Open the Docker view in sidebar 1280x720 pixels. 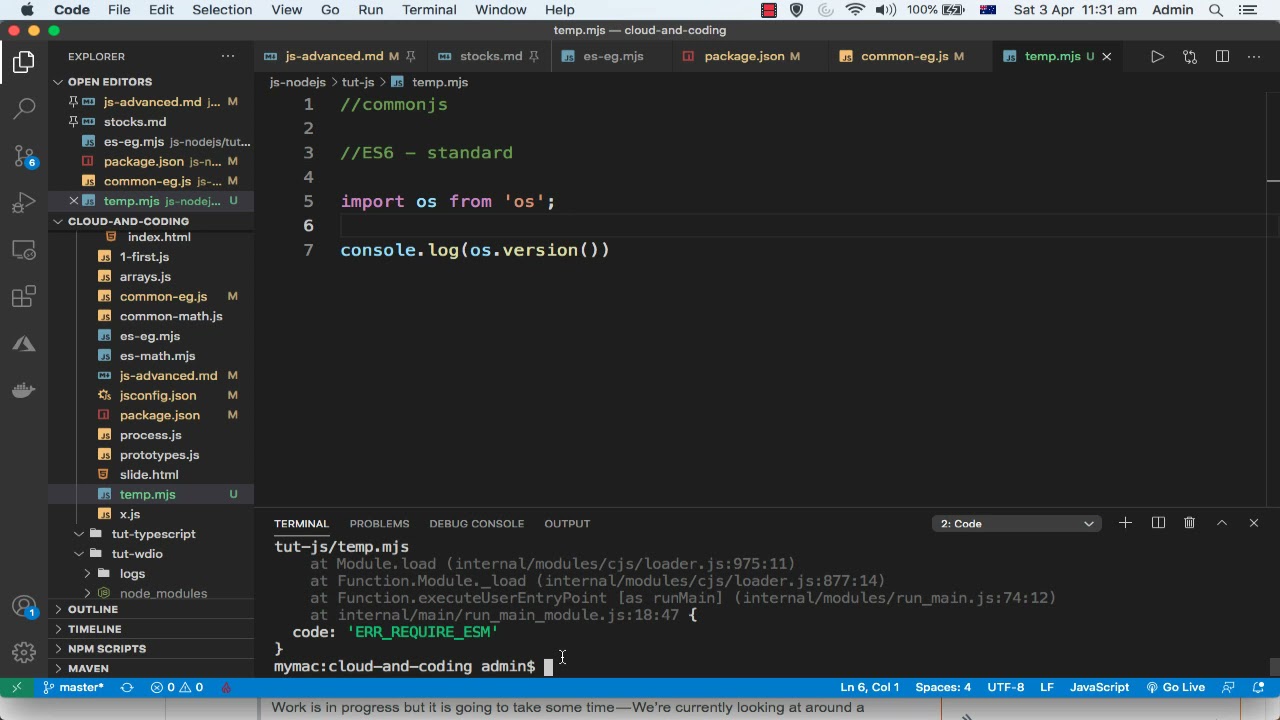point(24,391)
